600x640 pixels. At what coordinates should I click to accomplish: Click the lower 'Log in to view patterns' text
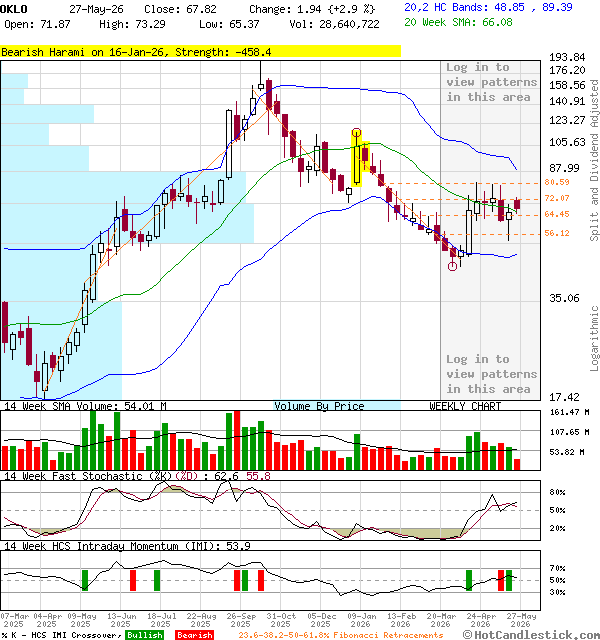(491, 374)
